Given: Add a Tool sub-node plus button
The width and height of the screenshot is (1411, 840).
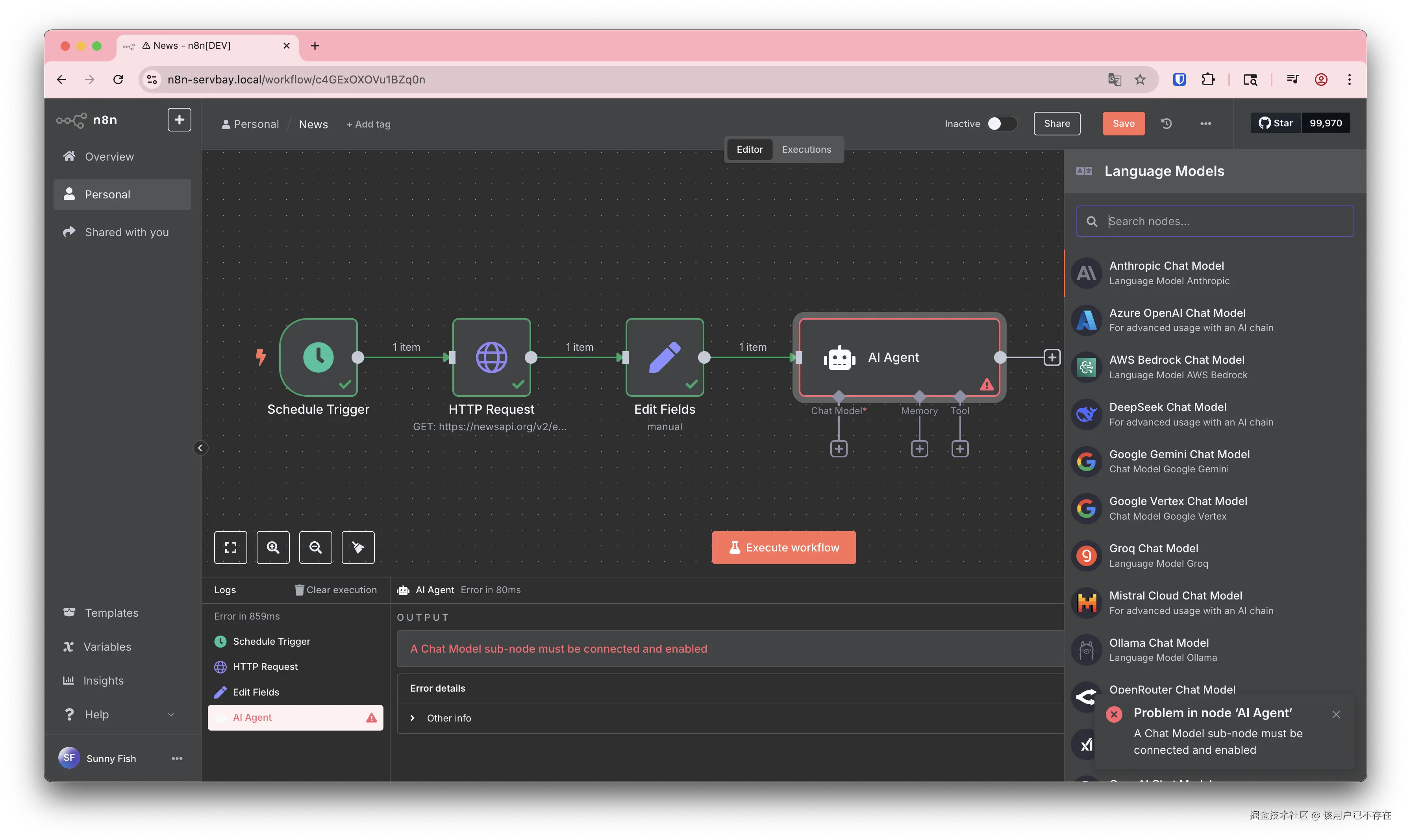Looking at the screenshot, I should [x=960, y=449].
